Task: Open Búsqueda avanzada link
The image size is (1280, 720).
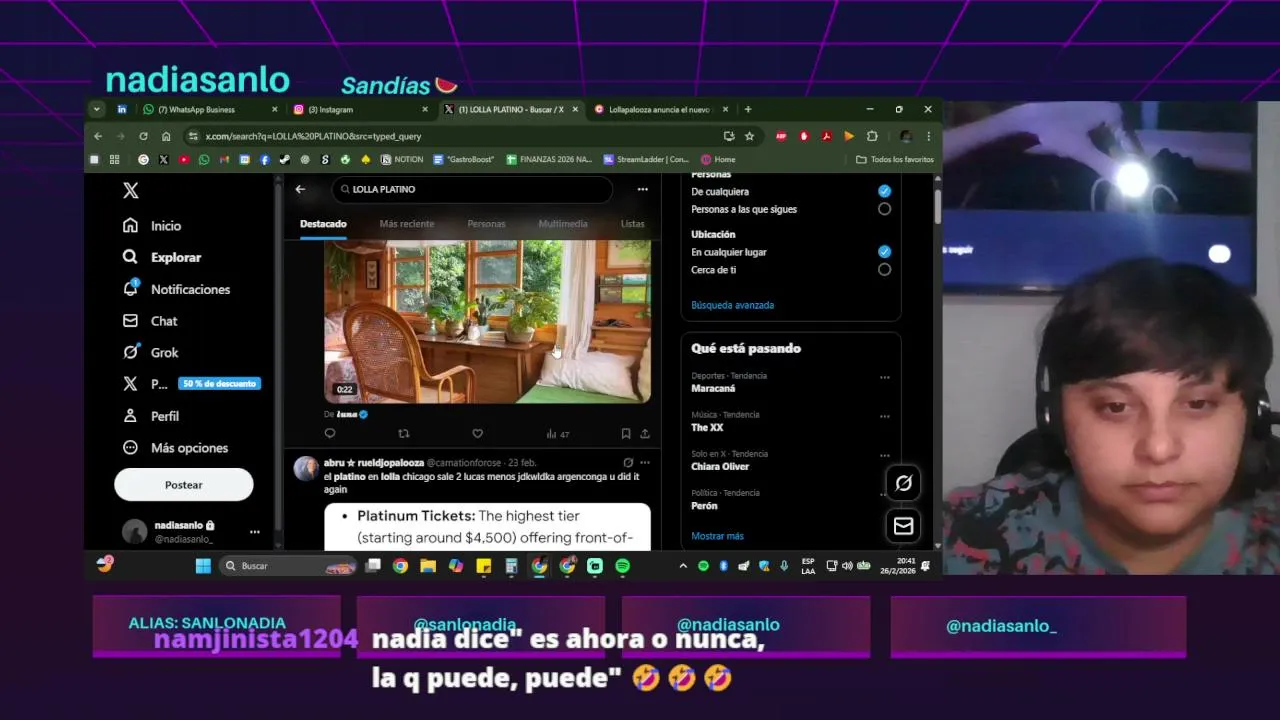Action: point(733,305)
